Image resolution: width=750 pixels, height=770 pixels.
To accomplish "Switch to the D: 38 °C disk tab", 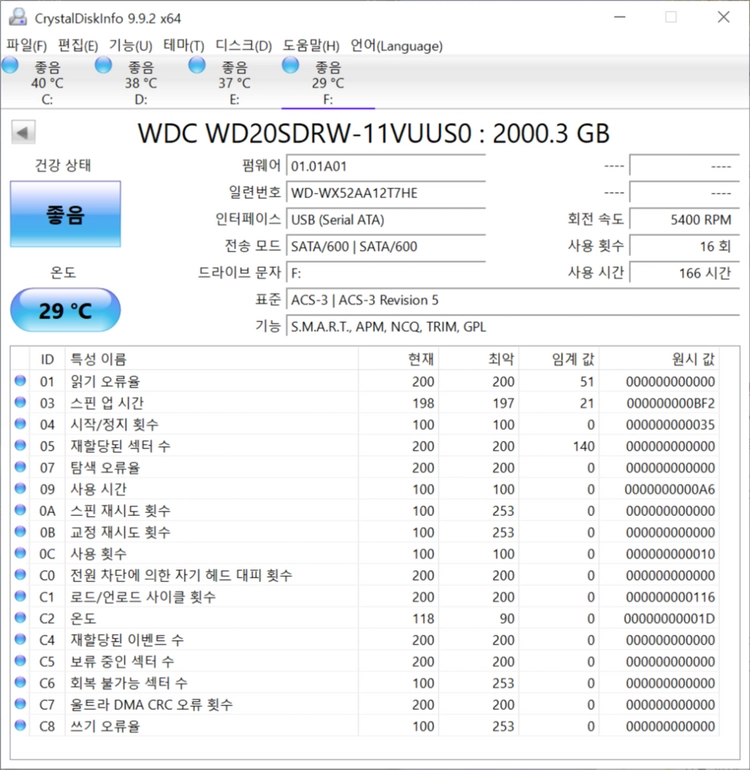I will (x=141, y=82).
